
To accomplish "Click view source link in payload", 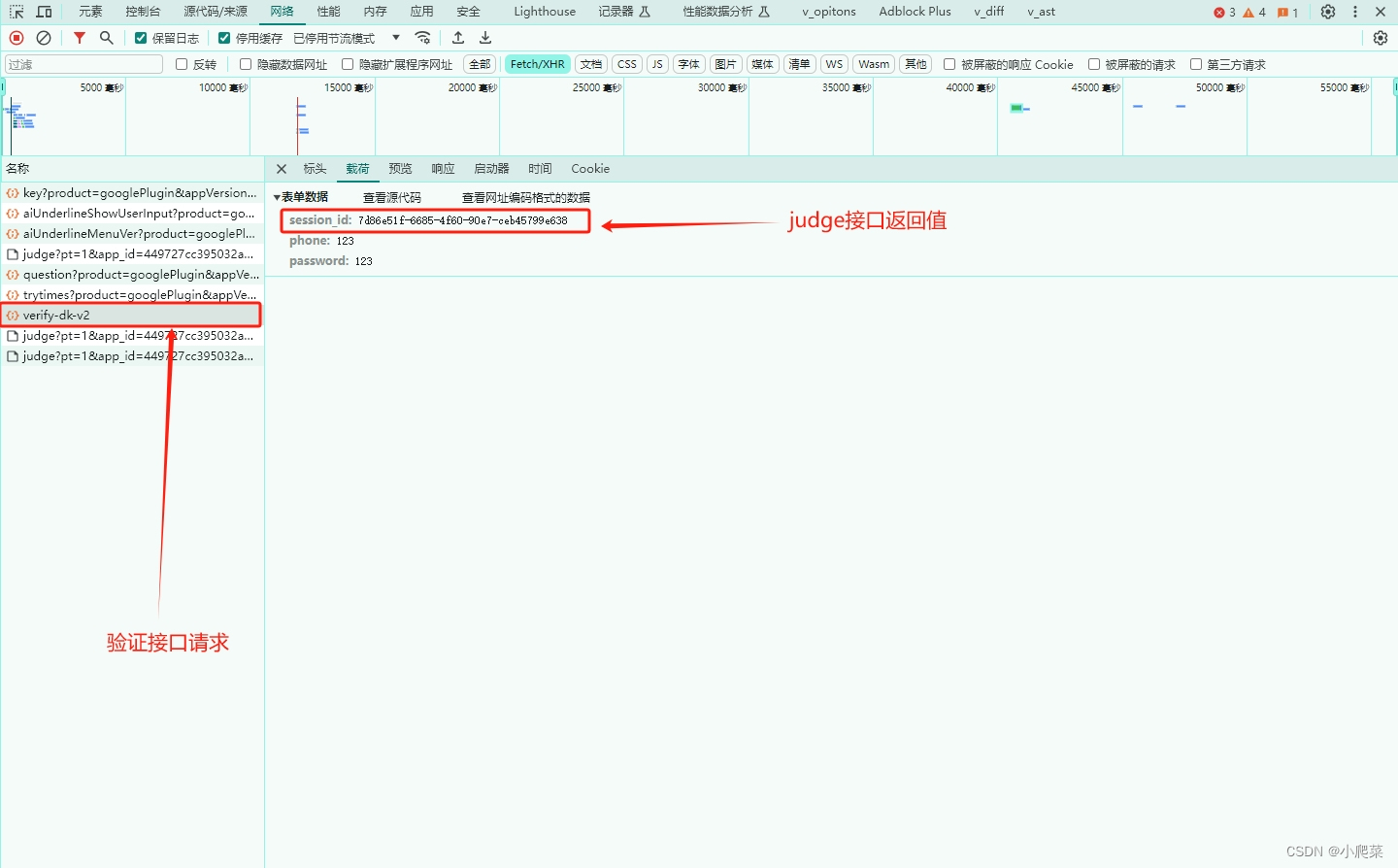I will click(392, 197).
